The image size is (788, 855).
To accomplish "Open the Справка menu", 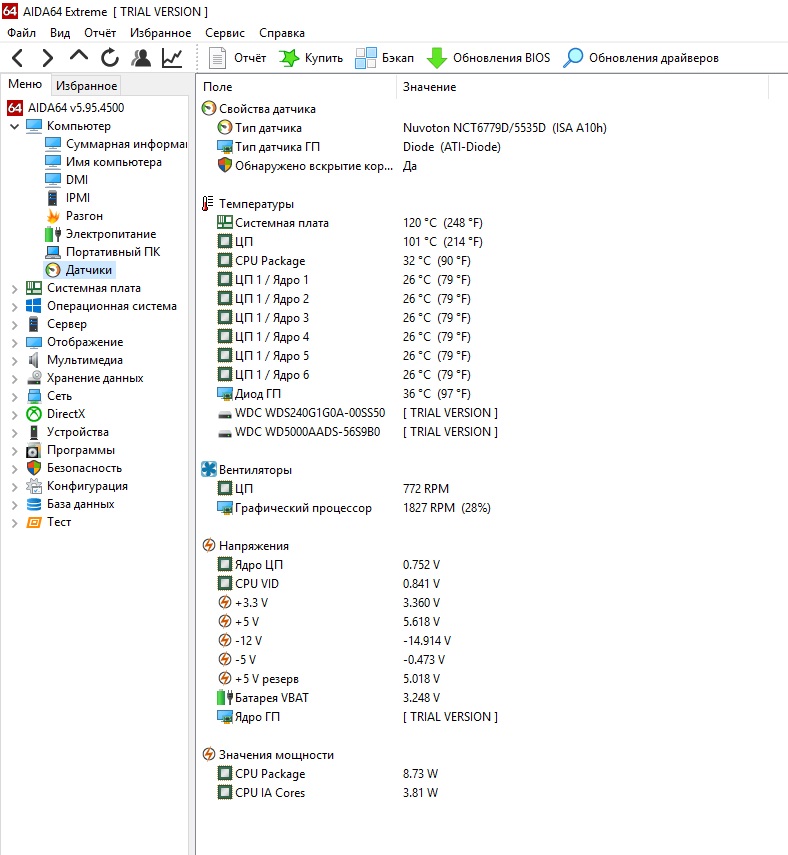I will [x=282, y=33].
